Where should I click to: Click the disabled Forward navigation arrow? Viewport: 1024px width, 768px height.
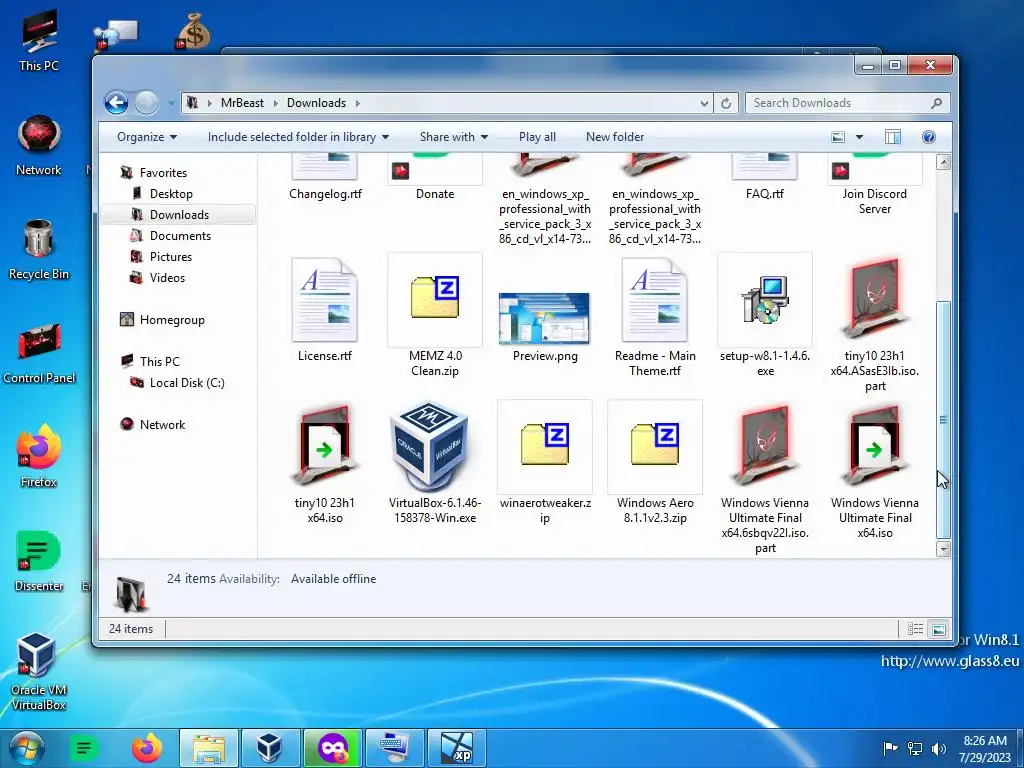146,103
